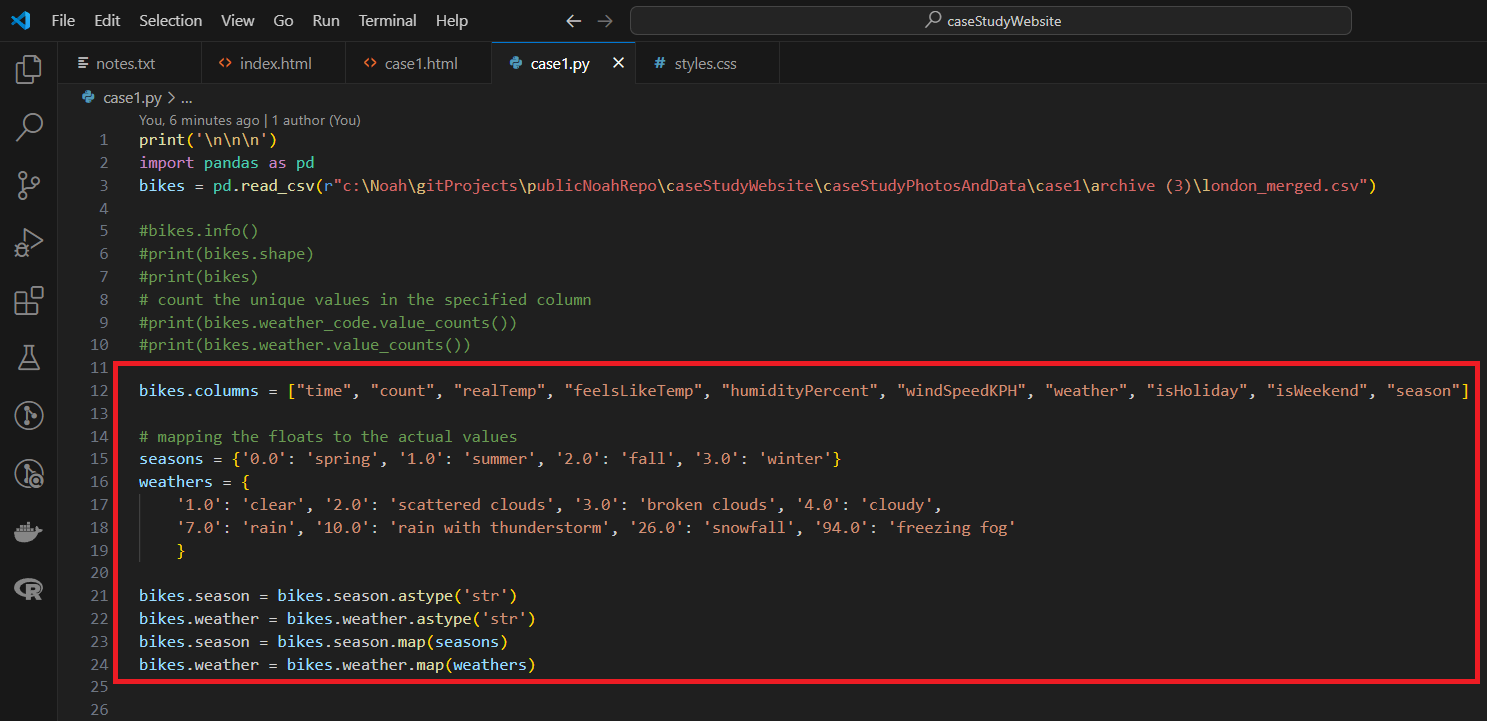Open the GitLens inspect activity bar icon
The image size is (1487, 721).
click(29, 474)
